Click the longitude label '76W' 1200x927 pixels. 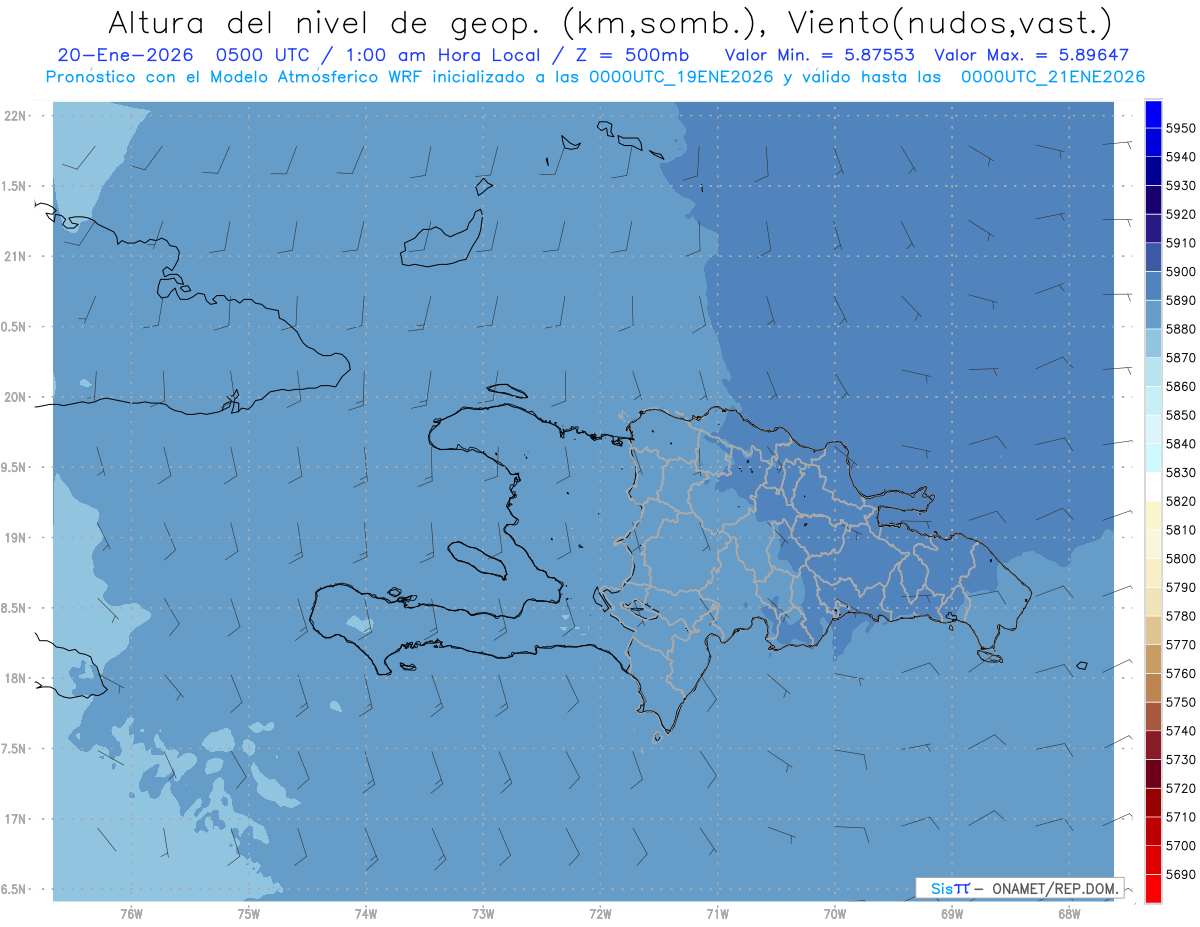(131, 914)
